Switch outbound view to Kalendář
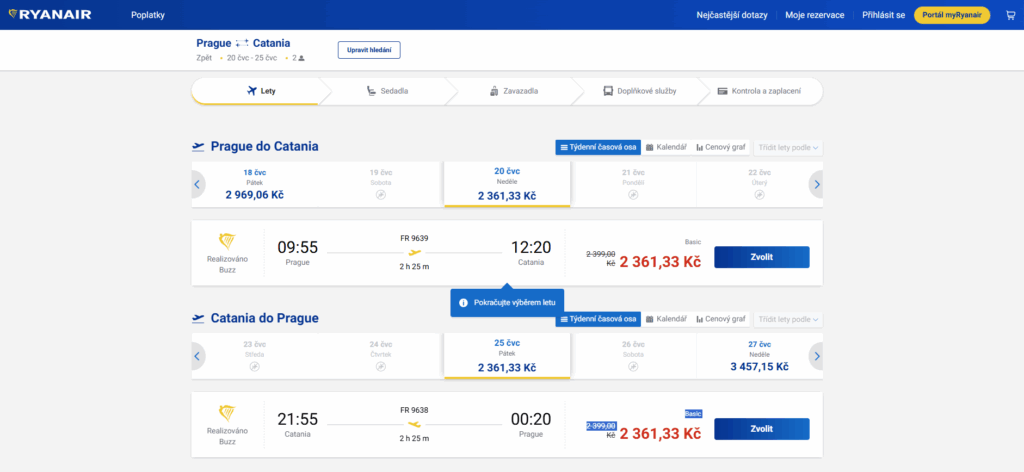The image size is (1024, 472). pos(666,148)
